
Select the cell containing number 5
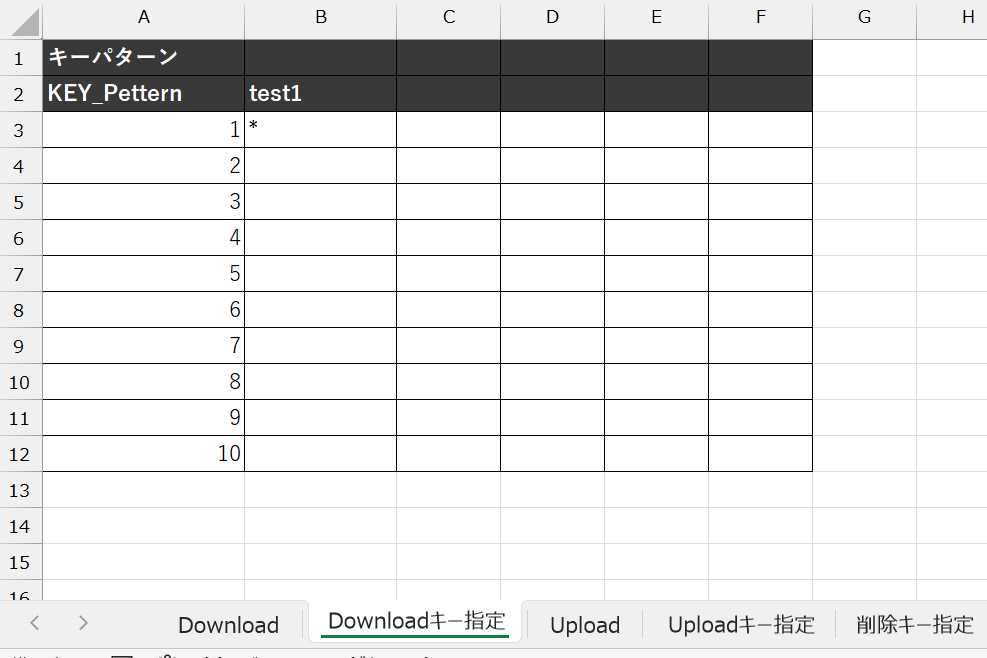point(144,274)
